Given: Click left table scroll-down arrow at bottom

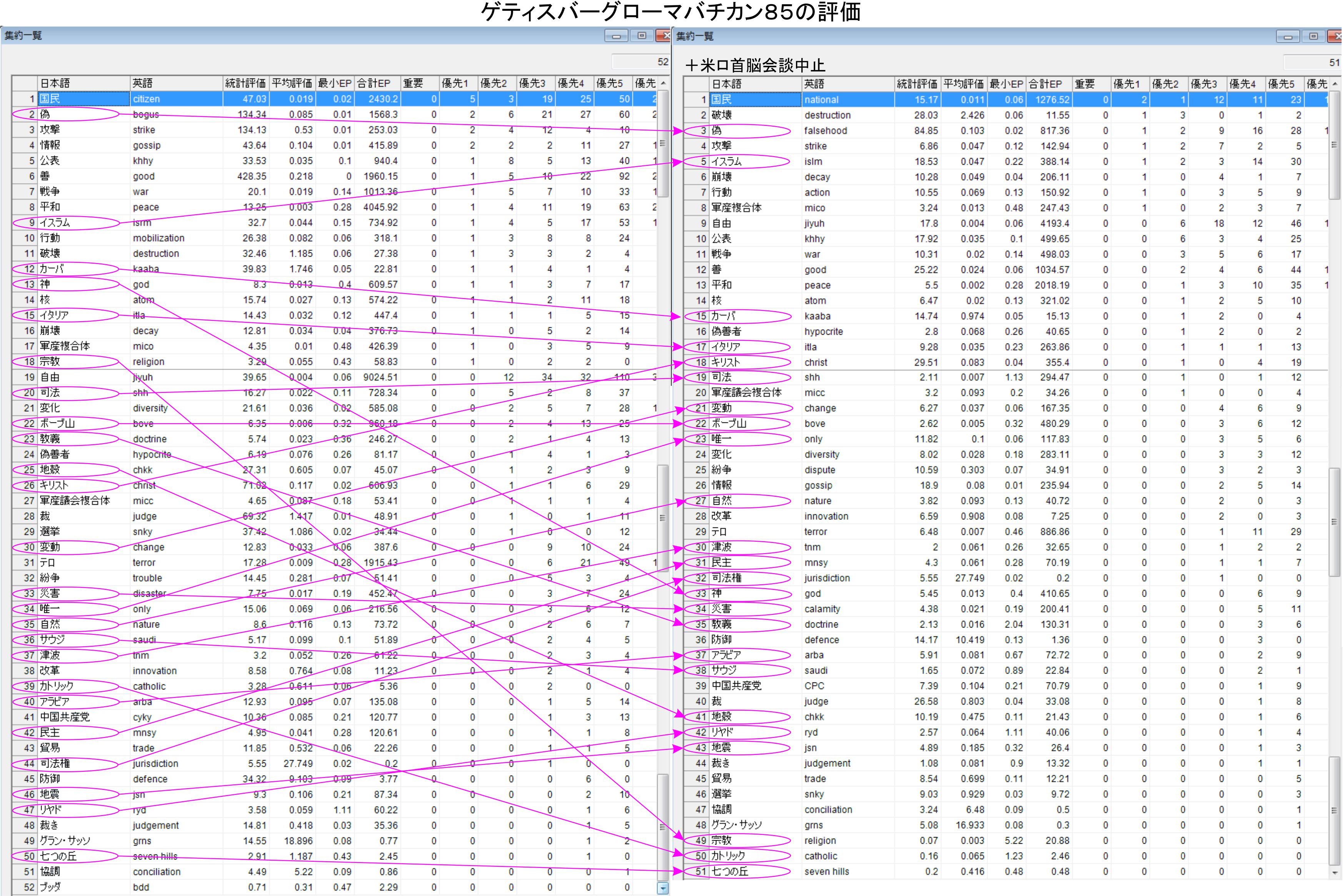Looking at the screenshot, I should [x=662, y=888].
